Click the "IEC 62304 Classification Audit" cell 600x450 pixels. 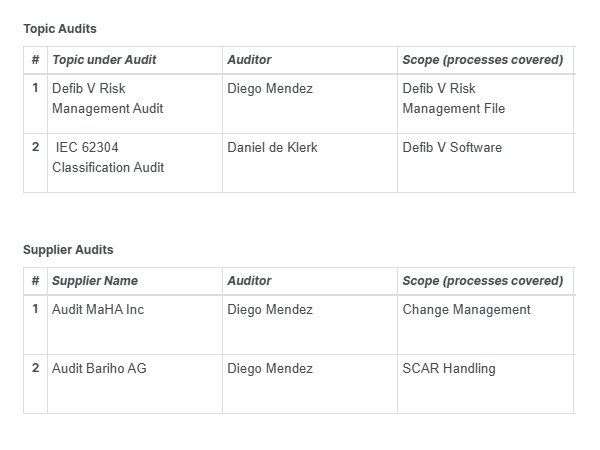(107, 157)
